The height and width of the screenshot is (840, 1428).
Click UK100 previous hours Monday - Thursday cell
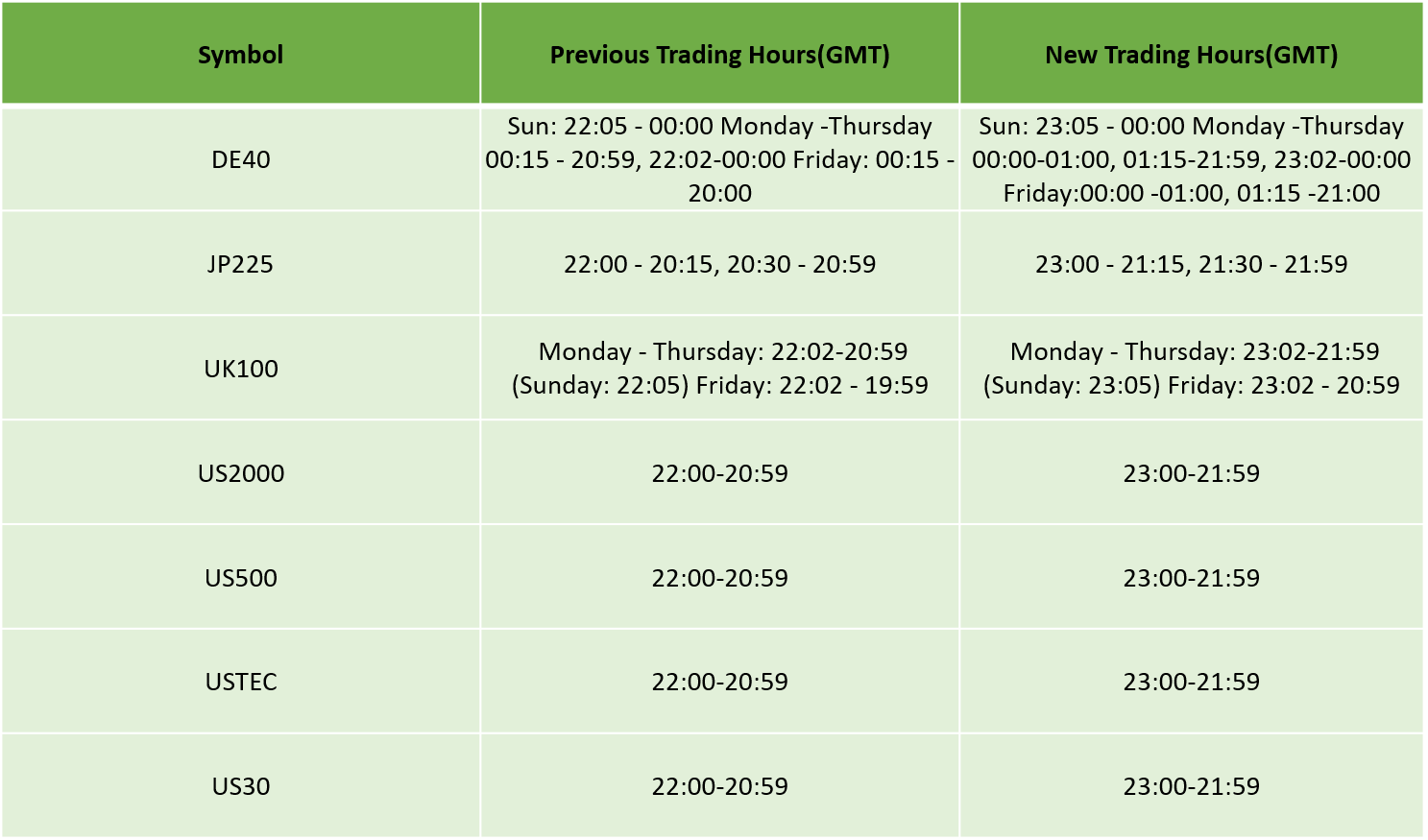click(x=719, y=369)
